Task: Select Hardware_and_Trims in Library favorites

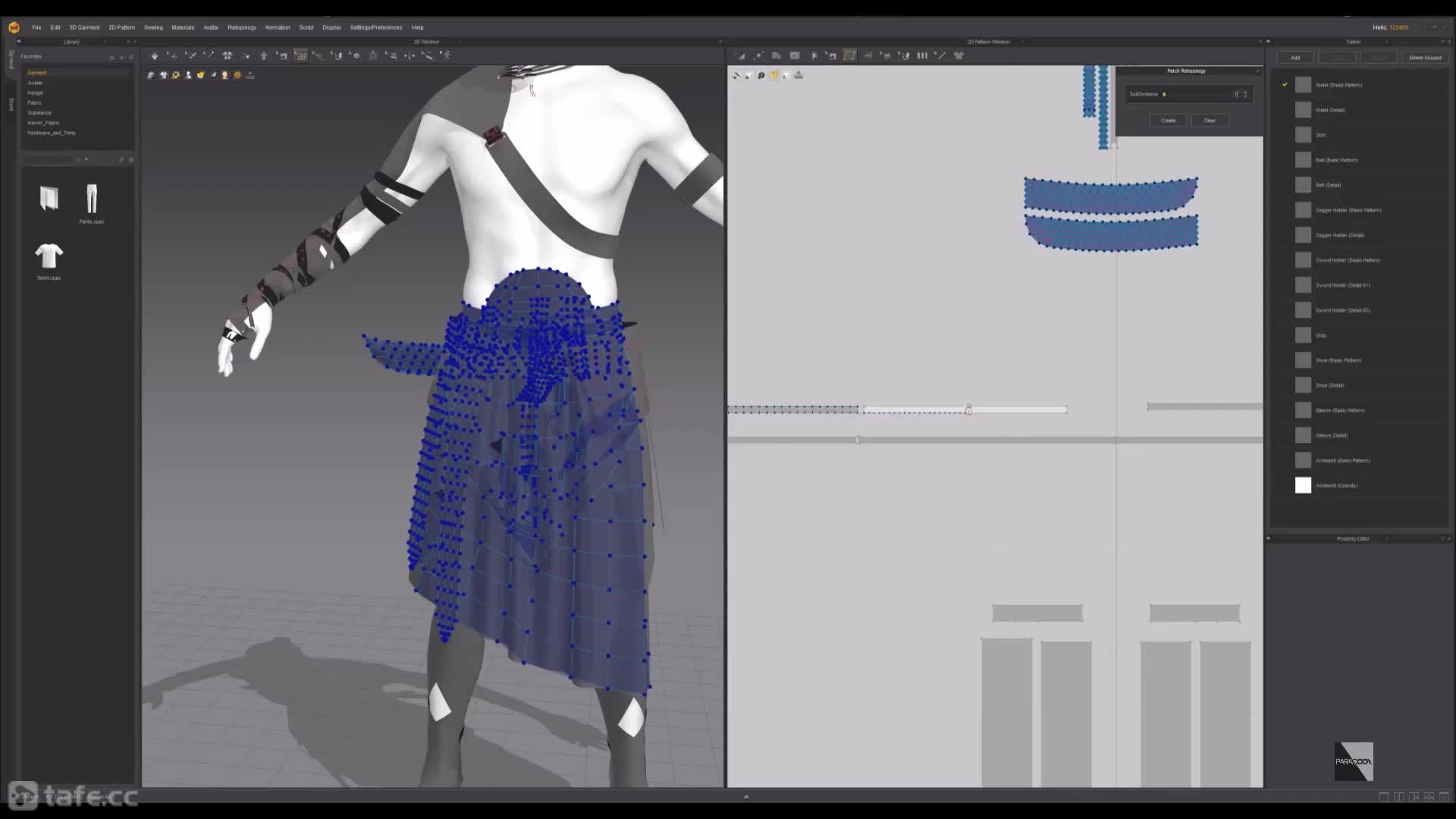Action: coord(52,133)
